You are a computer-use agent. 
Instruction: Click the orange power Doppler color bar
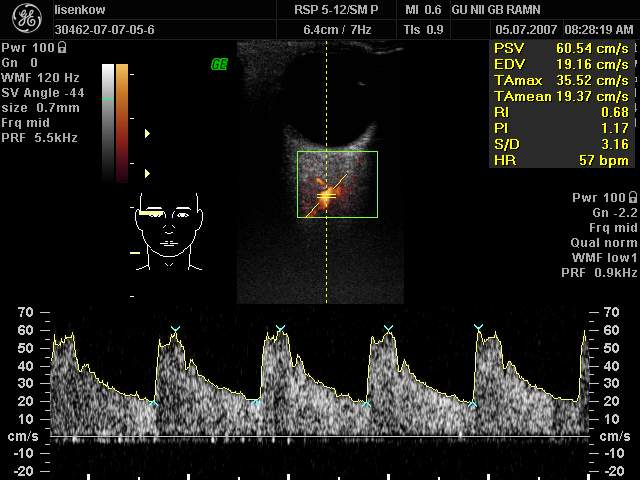[x=122, y=122]
